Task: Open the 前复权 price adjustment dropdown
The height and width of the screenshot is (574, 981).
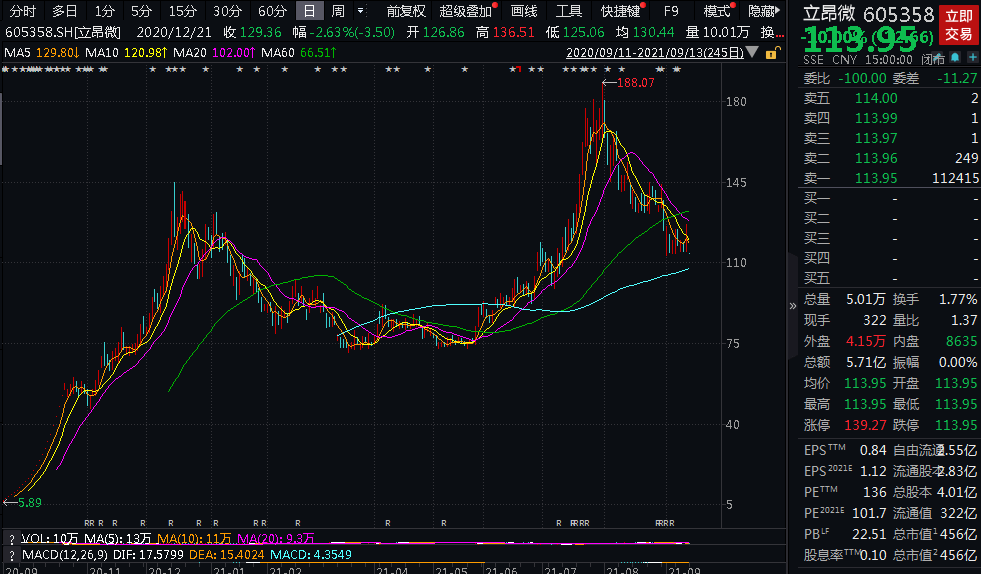Action: pyautogui.click(x=406, y=11)
